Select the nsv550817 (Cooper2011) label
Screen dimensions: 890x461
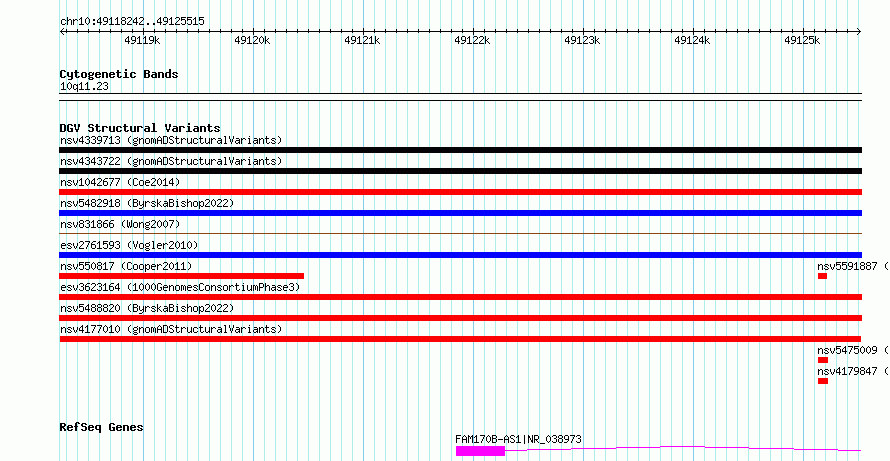click(x=126, y=266)
